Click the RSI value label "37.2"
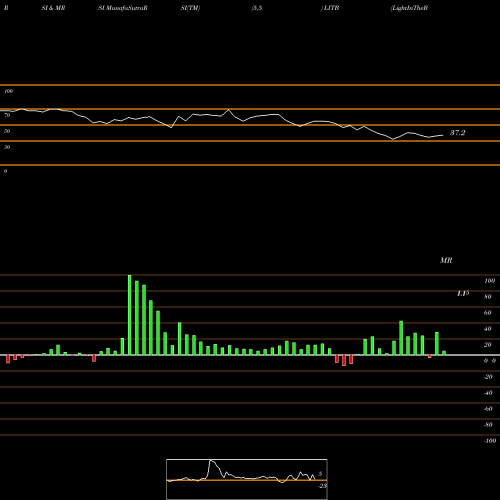 pyautogui.click(x=458, y=133)
